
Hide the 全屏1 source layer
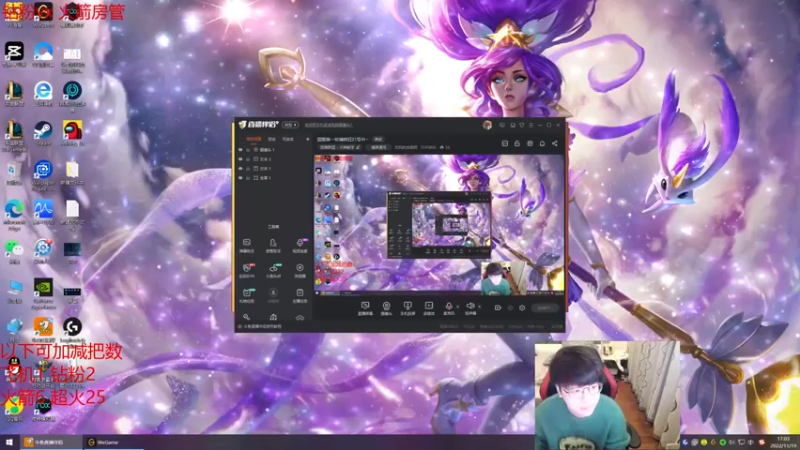click(241, 178)
